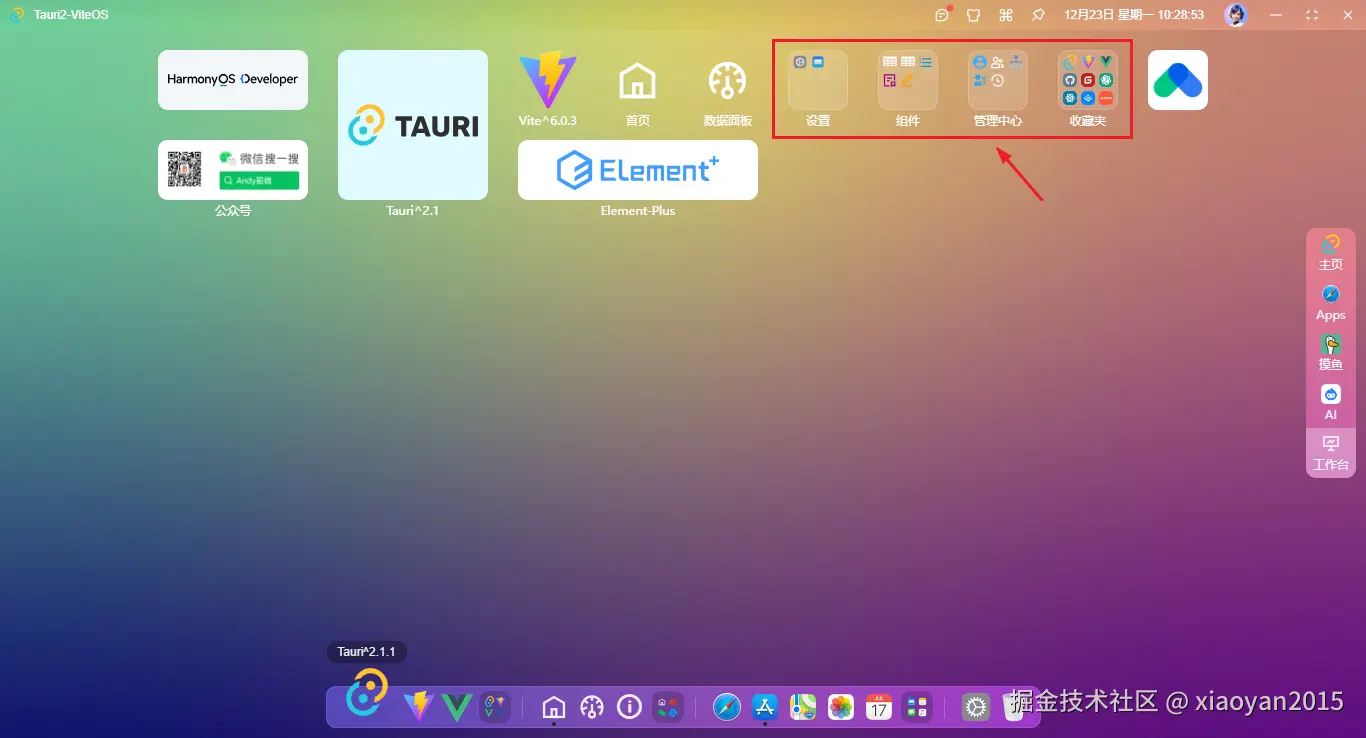
Task: Click the command key icon in top bar
Action: [1006, 15]
